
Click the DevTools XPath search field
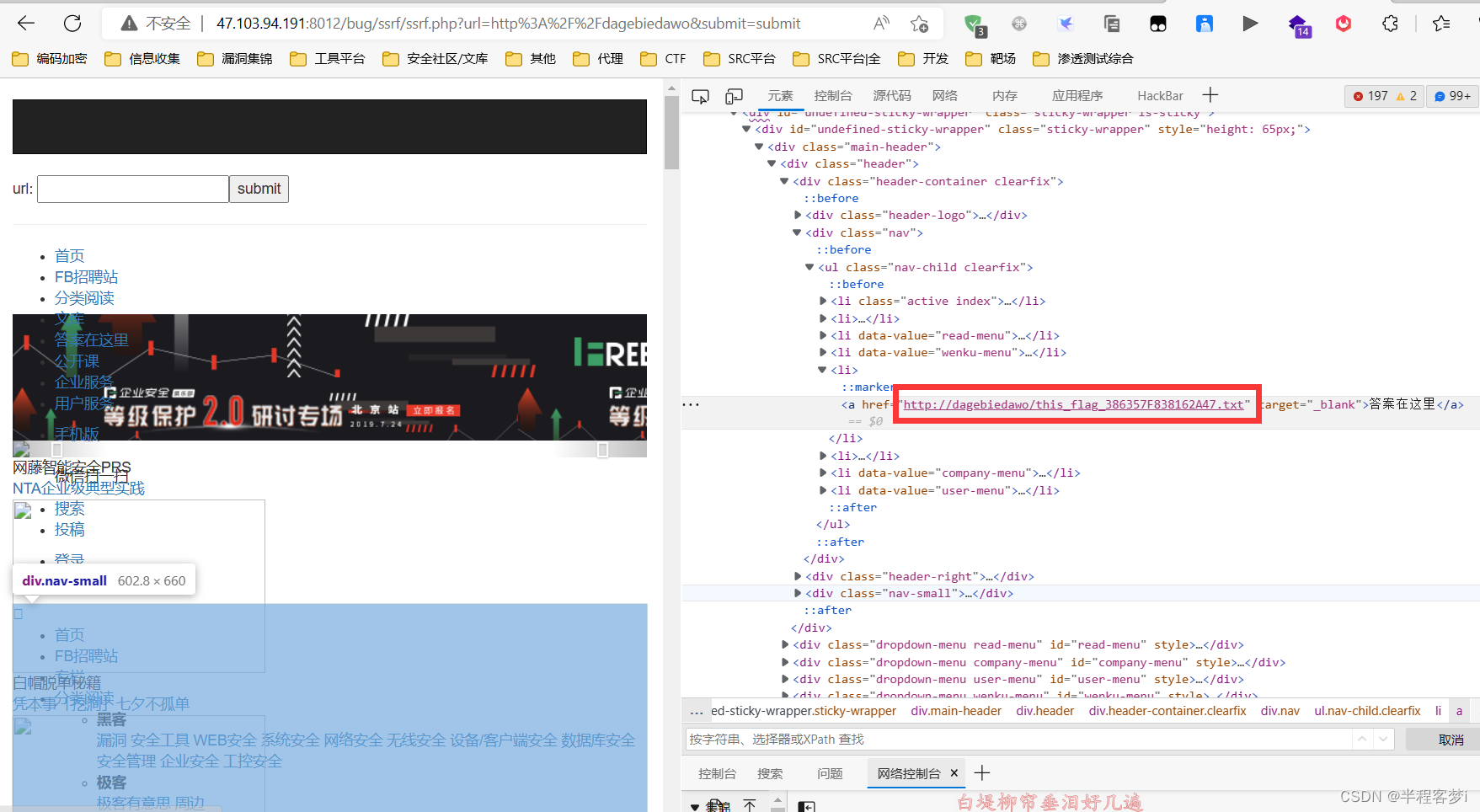pyautogui.click(x=1018, y=740)
